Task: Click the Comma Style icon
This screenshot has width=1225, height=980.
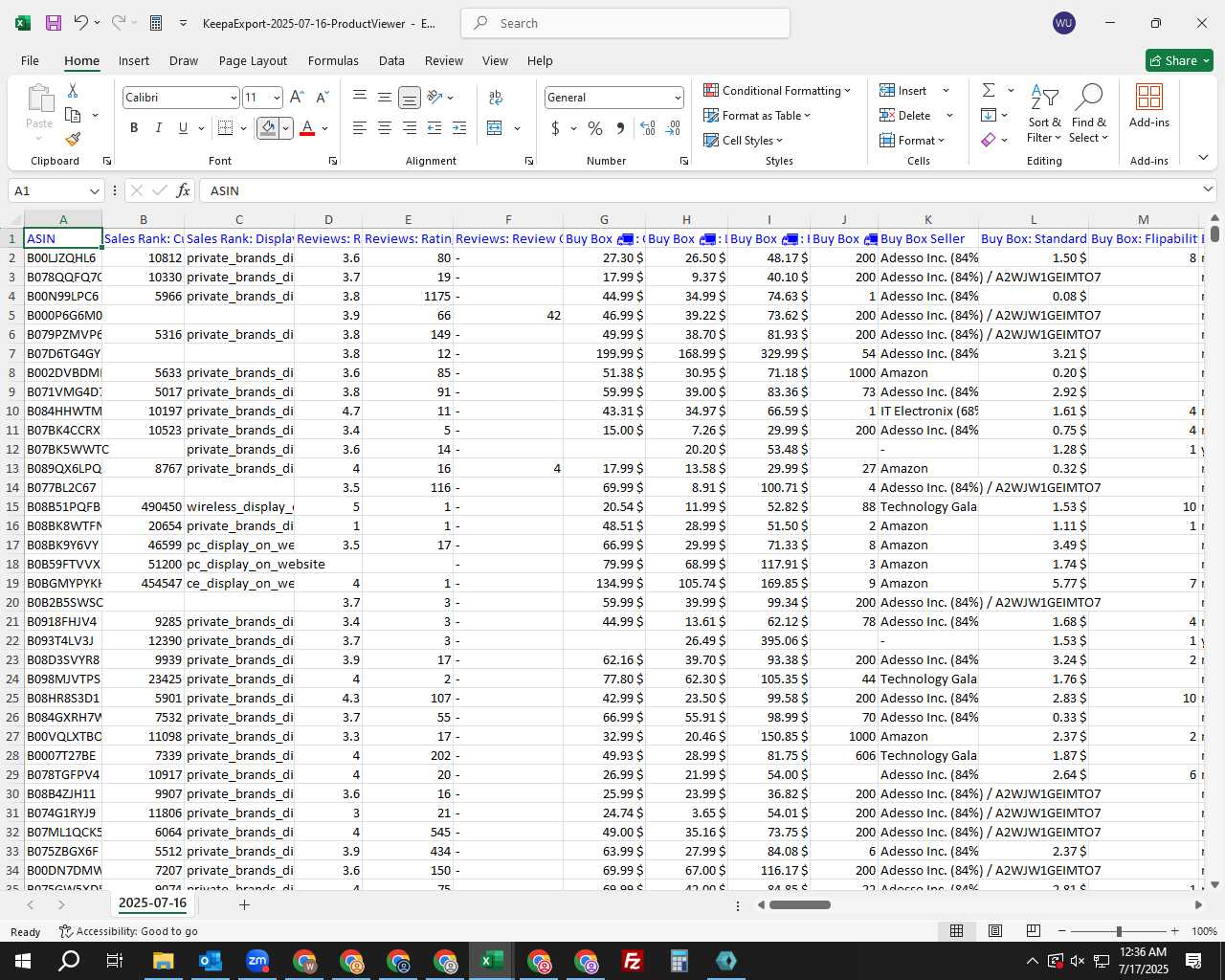Action: point(620,128)
